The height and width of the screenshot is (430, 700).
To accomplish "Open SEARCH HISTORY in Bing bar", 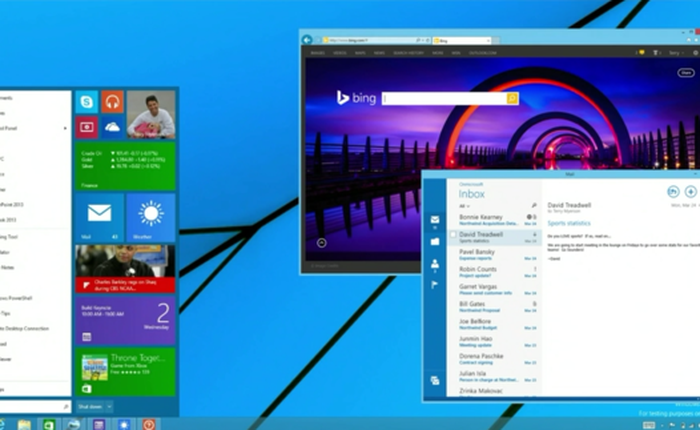I will (408, 53).
